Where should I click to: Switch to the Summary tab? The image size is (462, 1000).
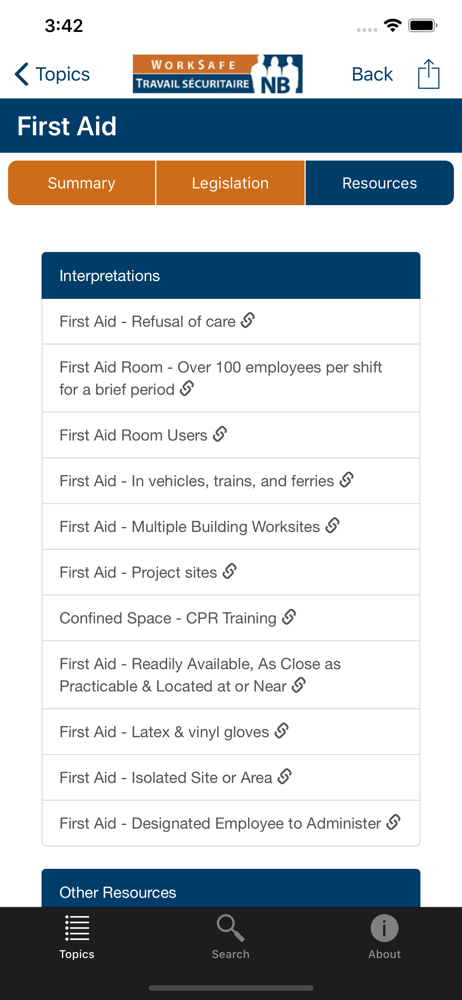click(82, 183)
